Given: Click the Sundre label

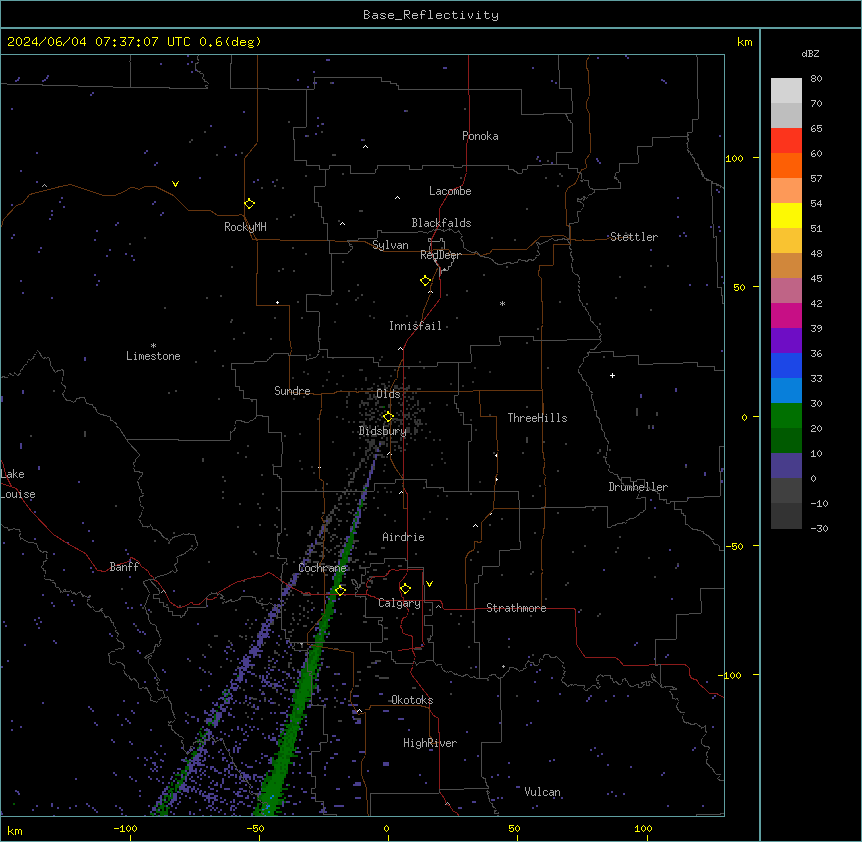Looking at the screenshot, I should tap(292, 391).
